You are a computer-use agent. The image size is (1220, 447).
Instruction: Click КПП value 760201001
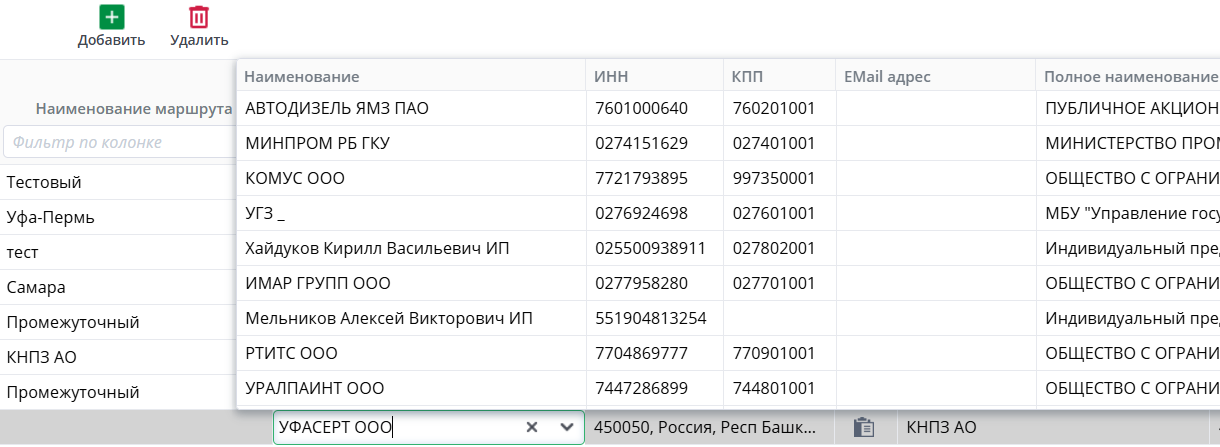coord(773,108)
